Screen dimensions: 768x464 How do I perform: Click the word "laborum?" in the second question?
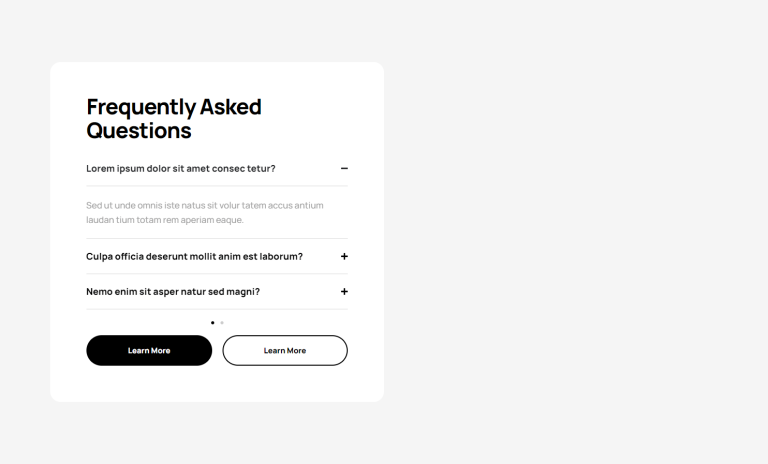coord(281,257)
